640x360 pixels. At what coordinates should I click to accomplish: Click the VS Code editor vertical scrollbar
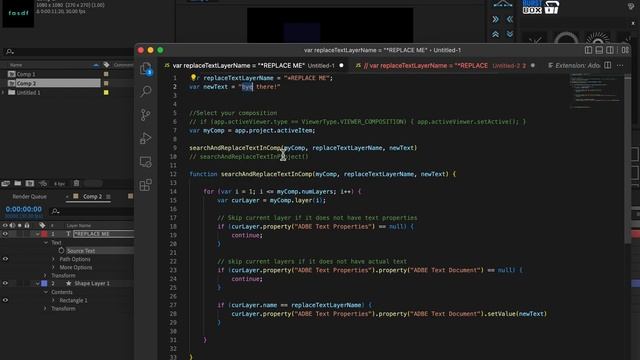pyautogui.click(x=627, y=159)
